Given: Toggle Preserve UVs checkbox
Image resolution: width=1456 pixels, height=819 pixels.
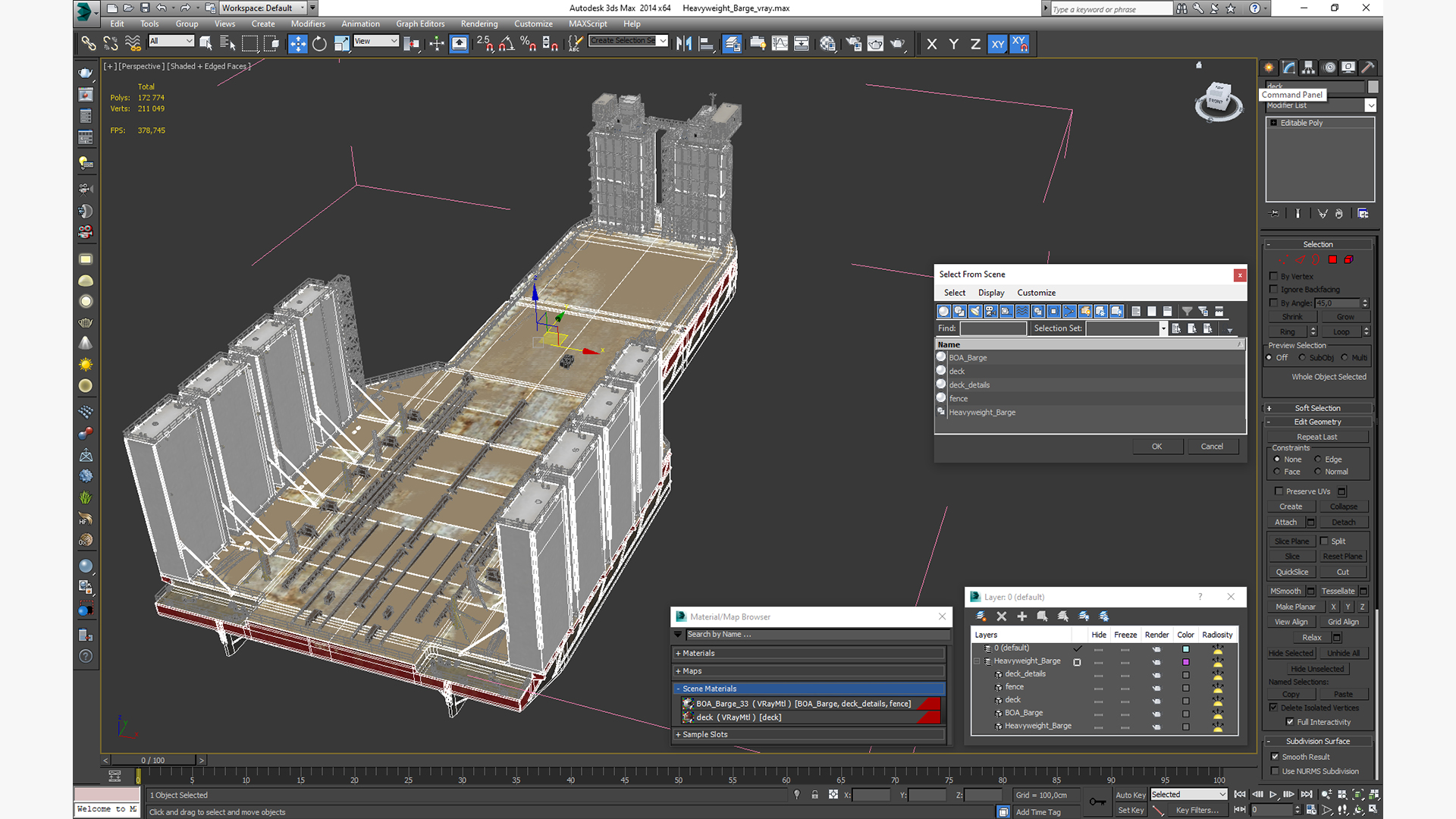Looking at the screenshot, I should (1279, 491).
